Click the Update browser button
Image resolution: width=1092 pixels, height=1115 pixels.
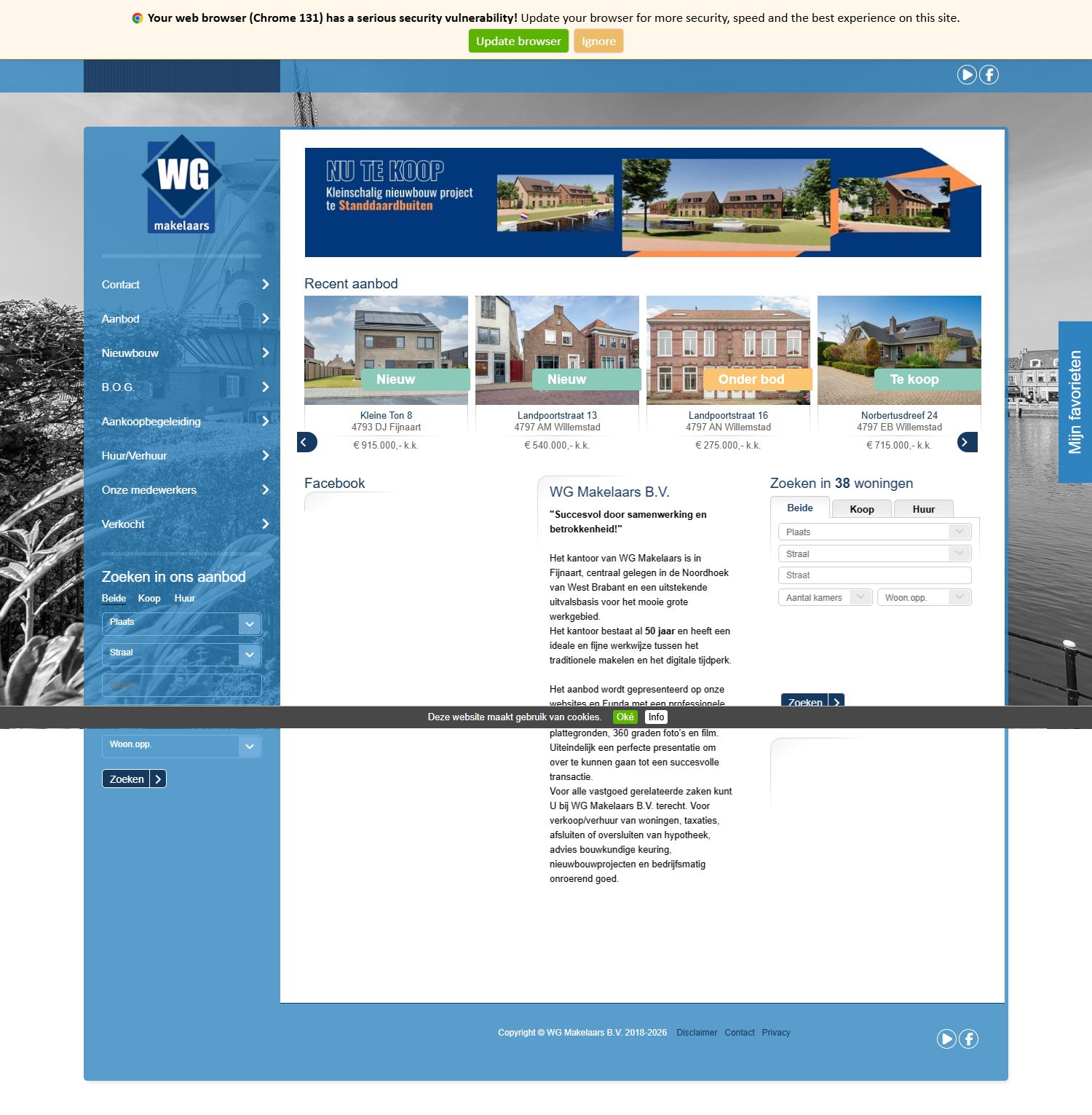(518, 41)
